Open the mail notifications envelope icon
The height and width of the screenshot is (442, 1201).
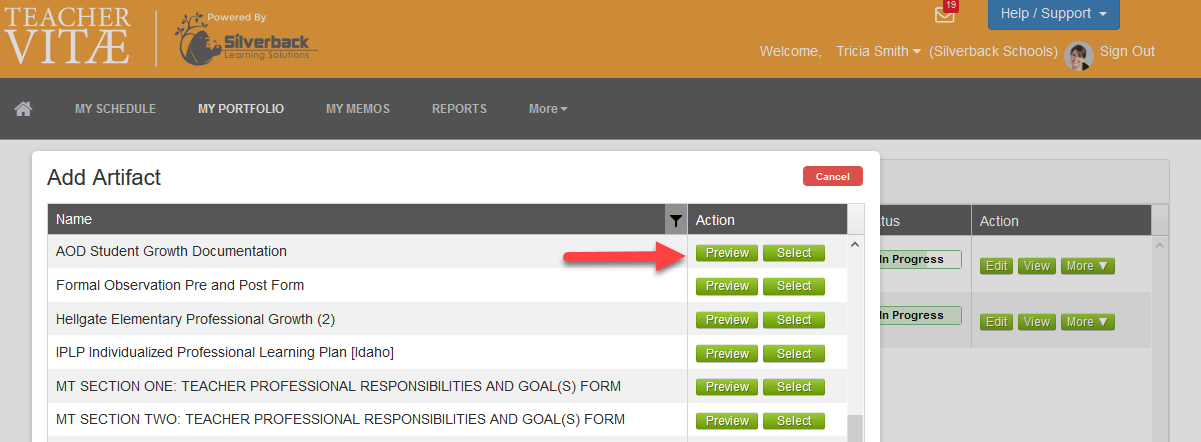tap(943, 15)
